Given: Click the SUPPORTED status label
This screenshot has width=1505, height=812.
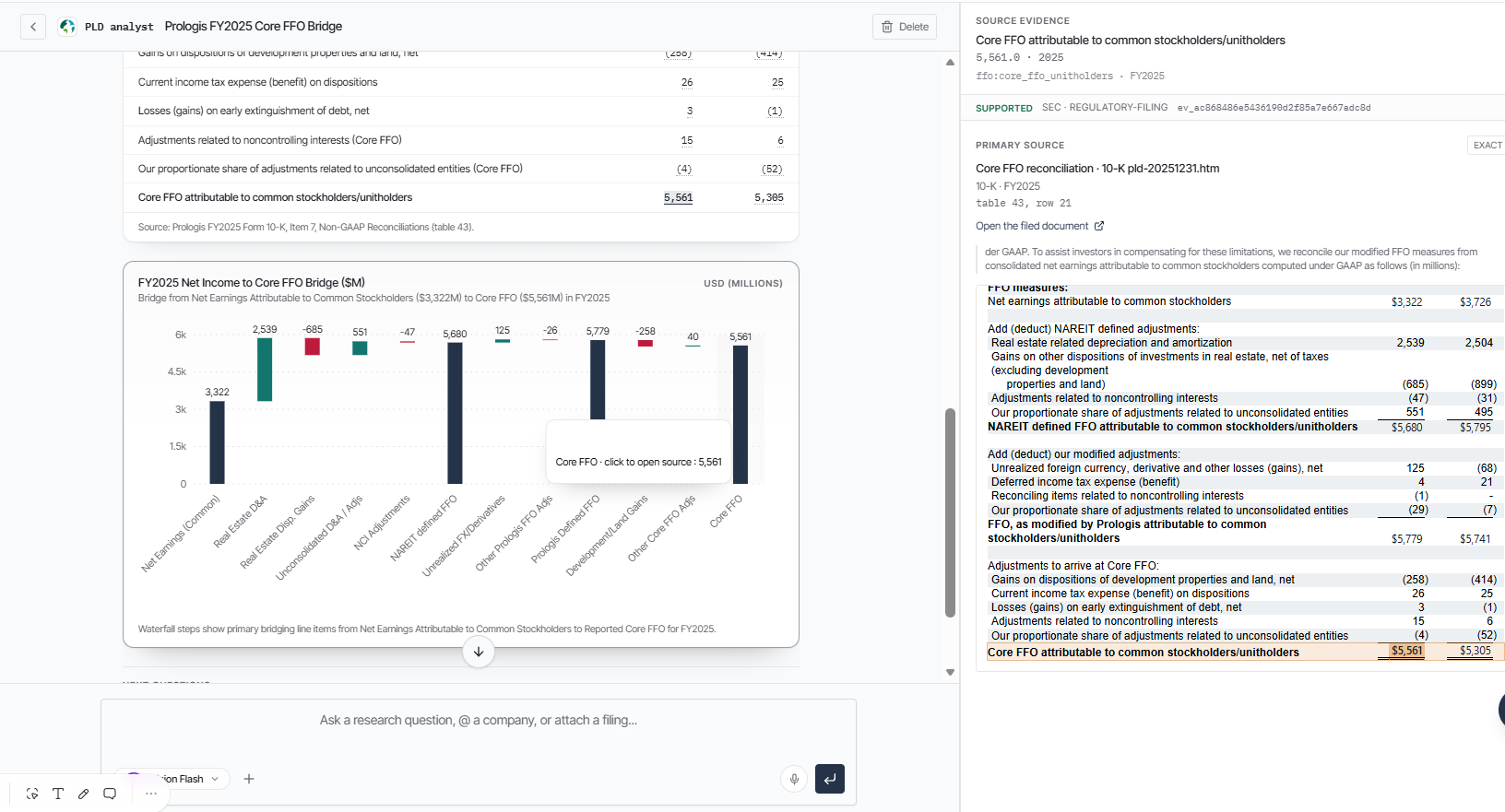Looking at the screenshot, I should 1004,109.
